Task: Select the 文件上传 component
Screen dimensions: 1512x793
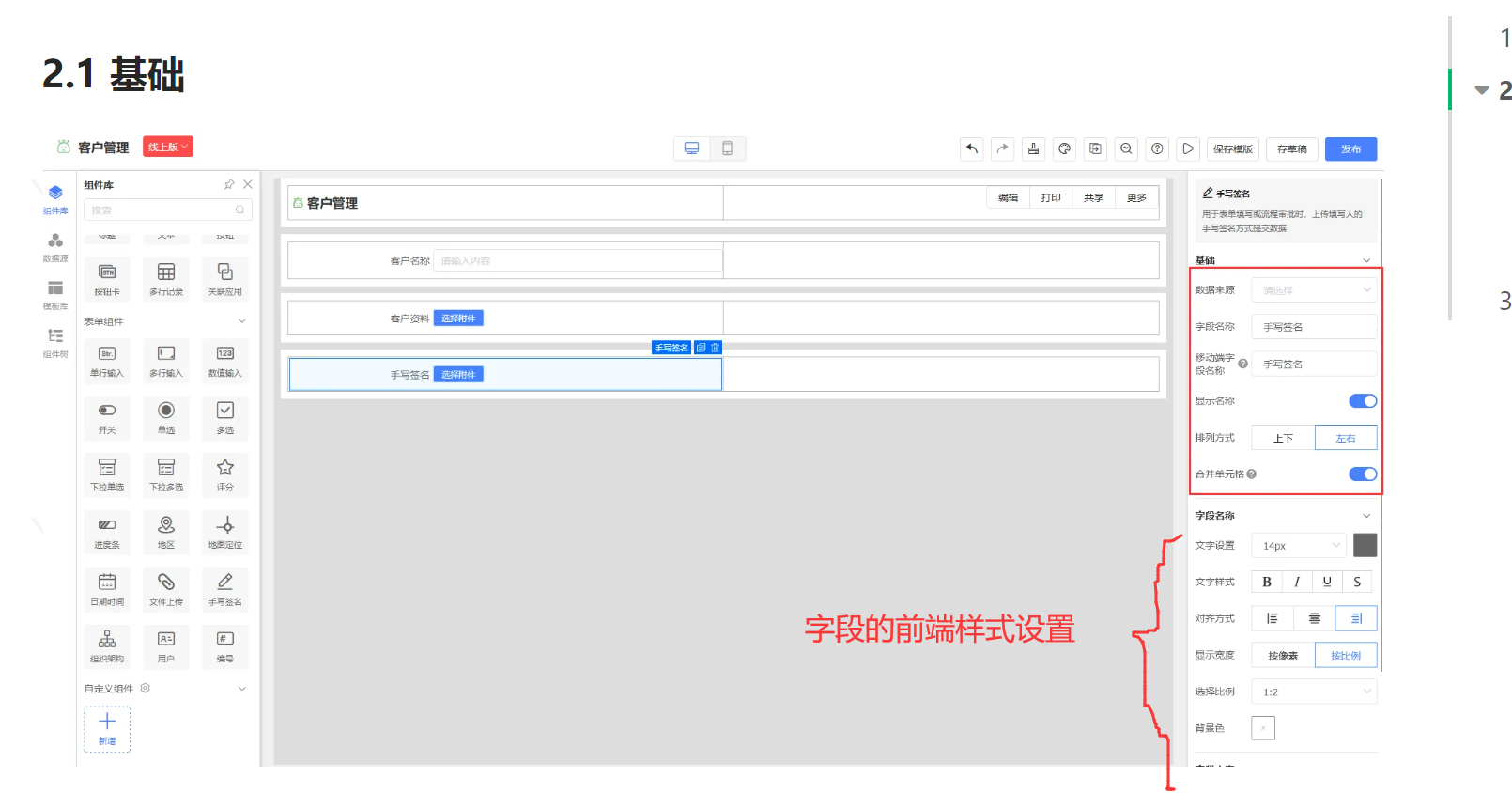Action: coord(166,590)
